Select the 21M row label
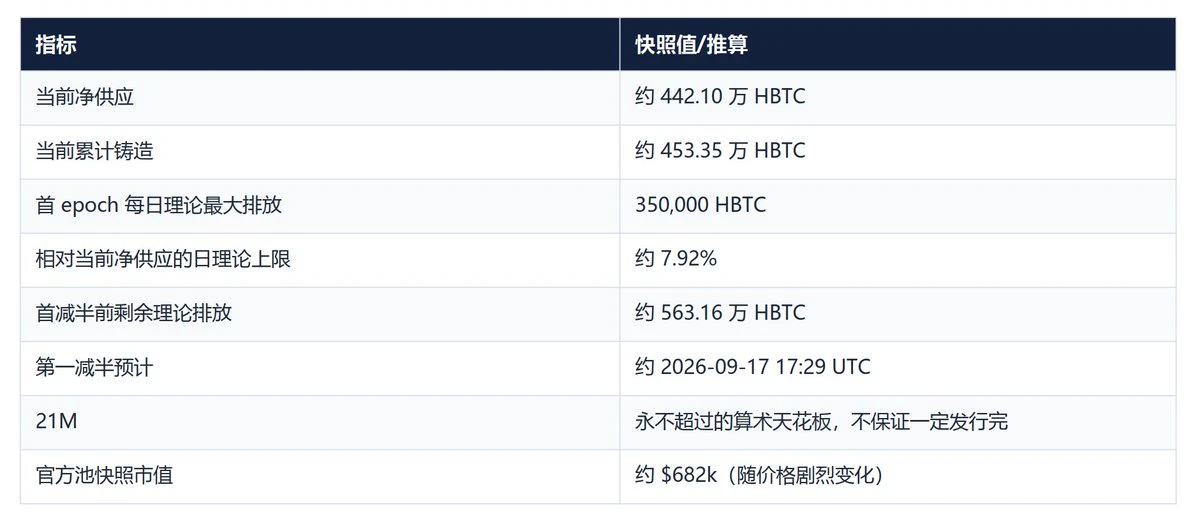1200x524 pixels. 56,421
